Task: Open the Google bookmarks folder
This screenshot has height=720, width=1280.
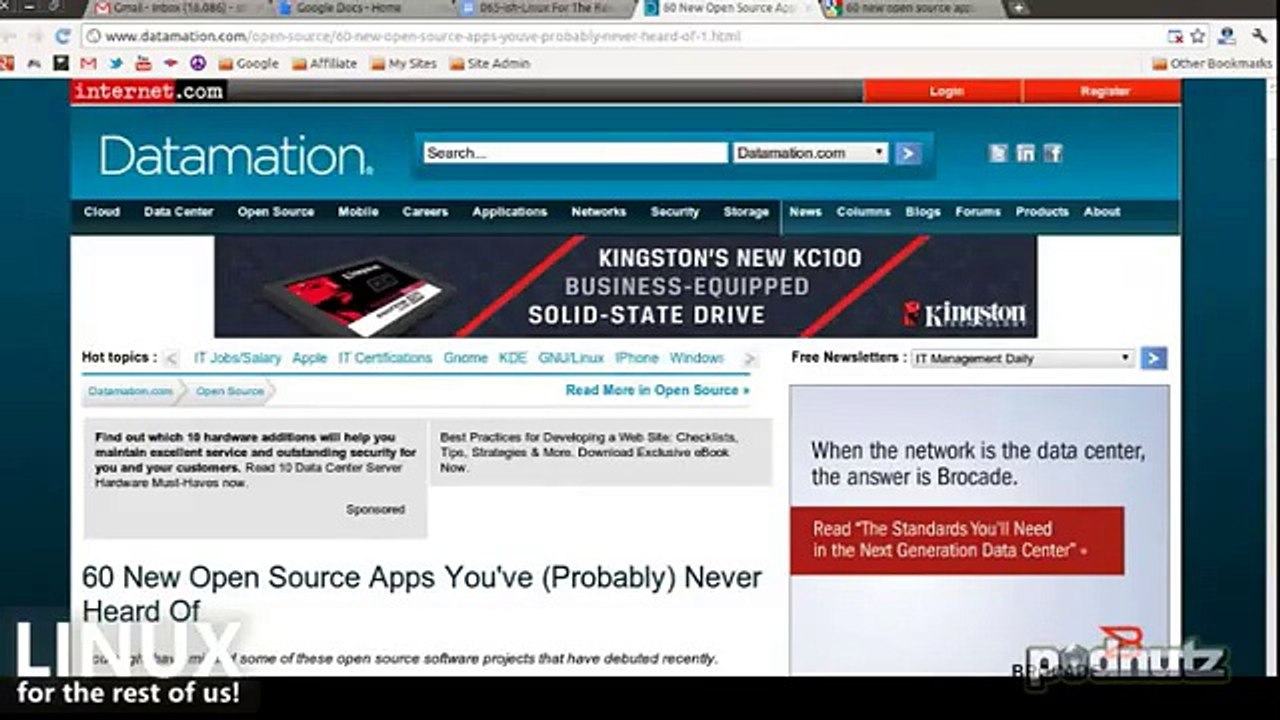Action: [248, 63]
